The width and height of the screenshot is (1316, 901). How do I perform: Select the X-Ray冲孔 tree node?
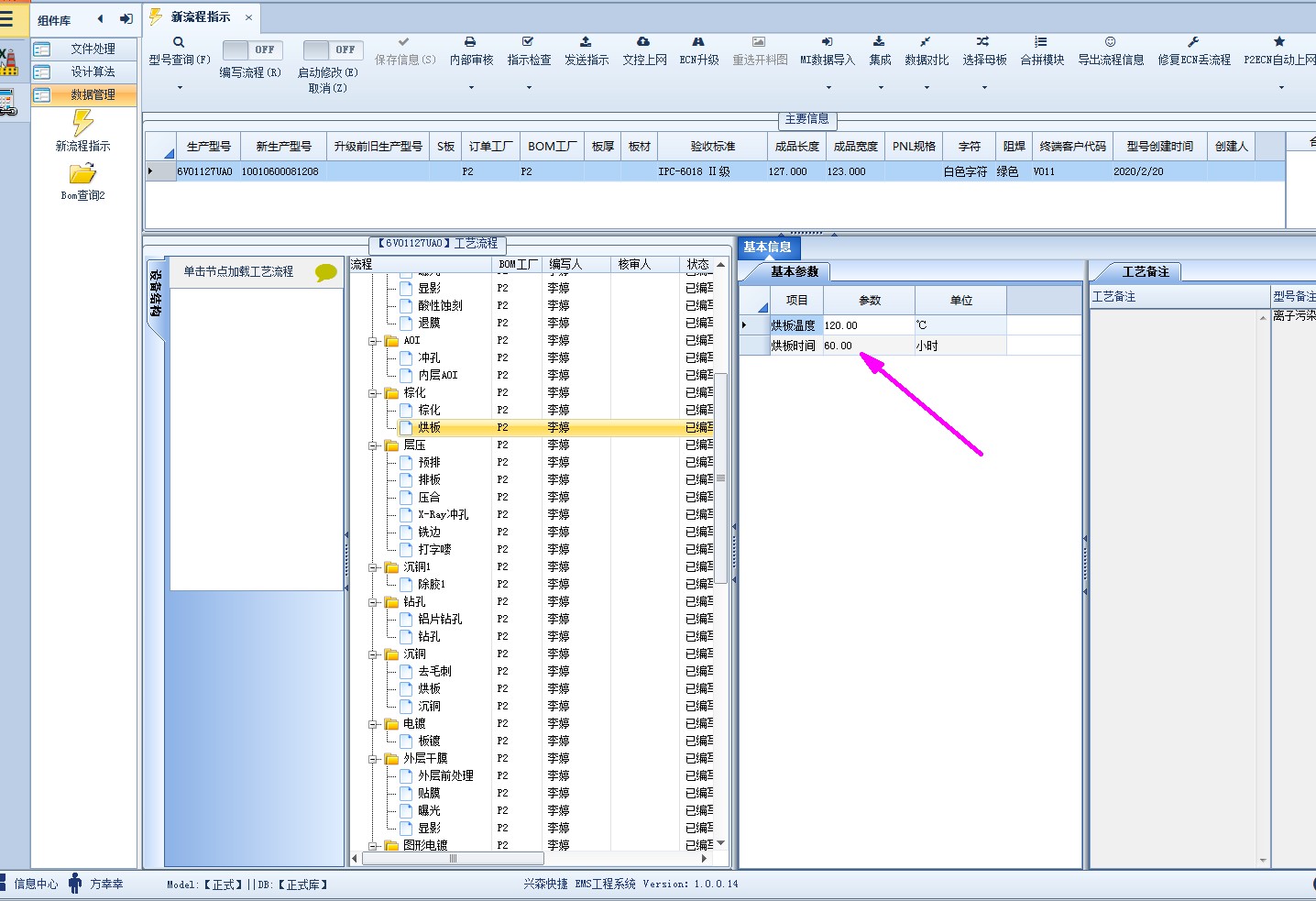[x=444, y=515]
